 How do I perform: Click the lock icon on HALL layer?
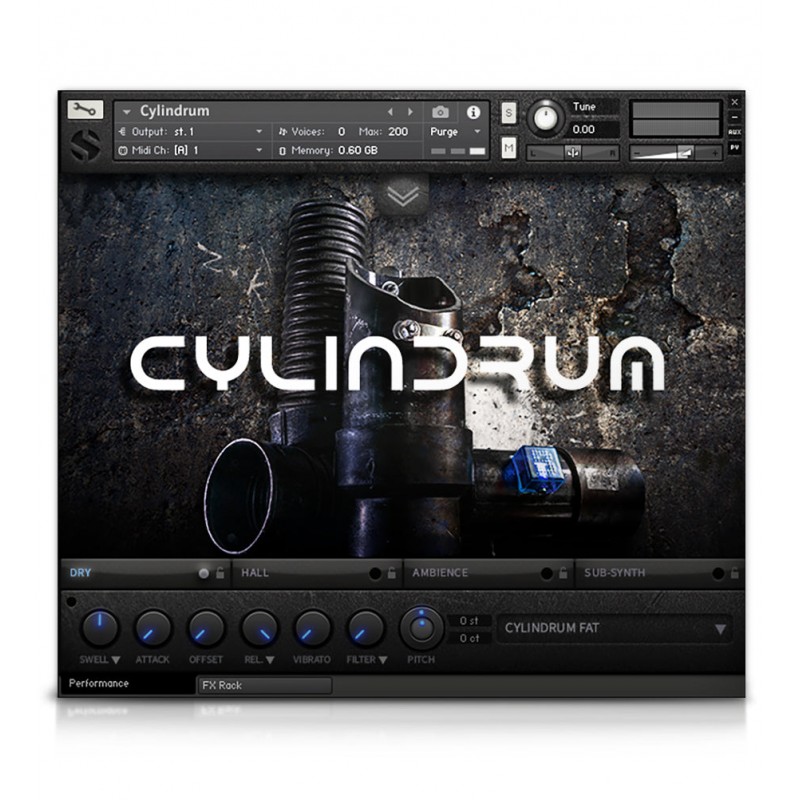[x=391, y=574]
